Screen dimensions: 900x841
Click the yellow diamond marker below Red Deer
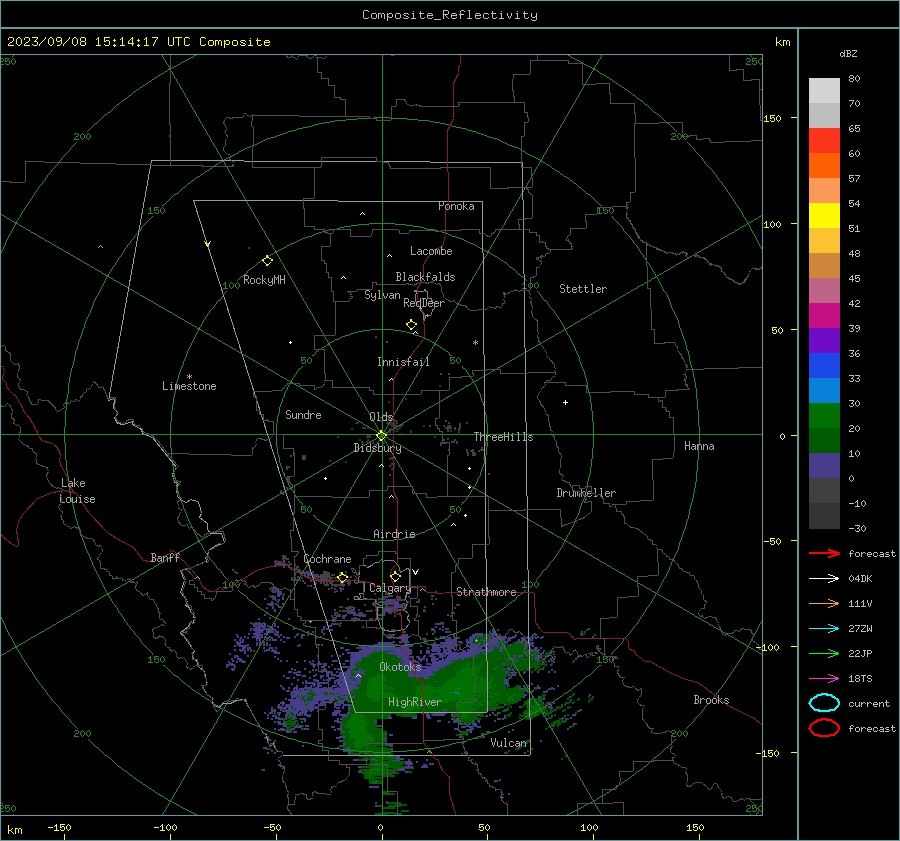click(x=412, y=325)
